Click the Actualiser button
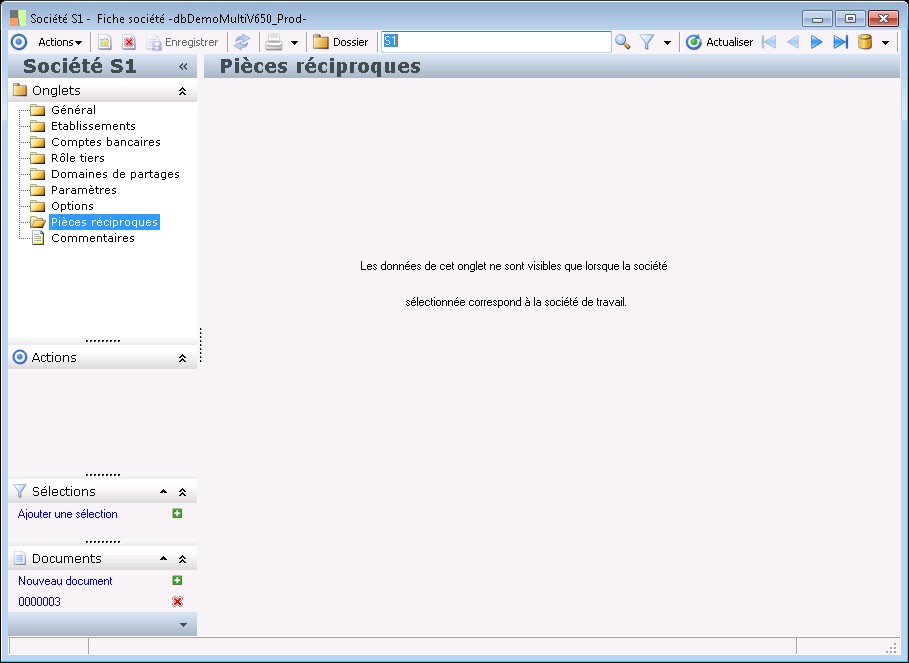 point(719,42)
